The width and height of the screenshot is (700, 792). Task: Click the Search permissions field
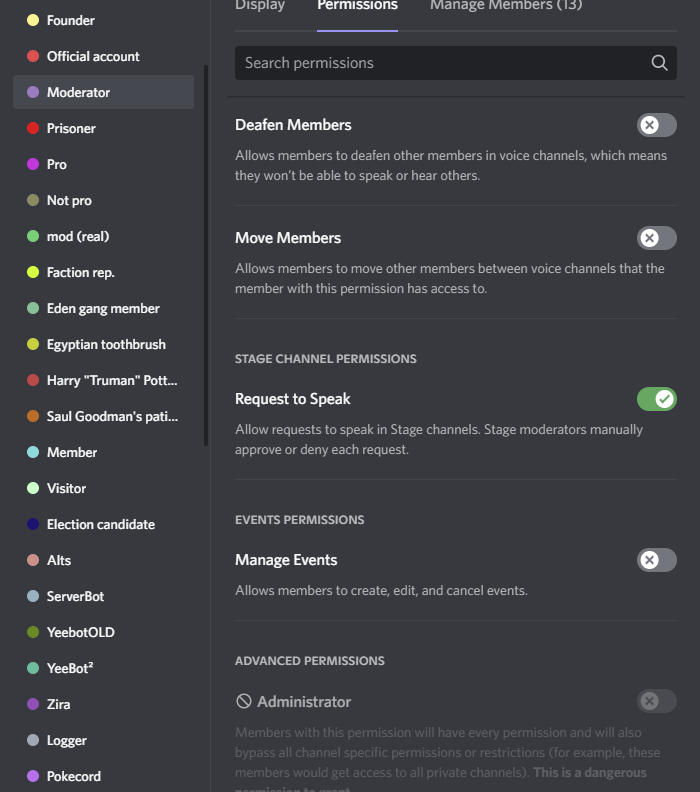(440, 63)
